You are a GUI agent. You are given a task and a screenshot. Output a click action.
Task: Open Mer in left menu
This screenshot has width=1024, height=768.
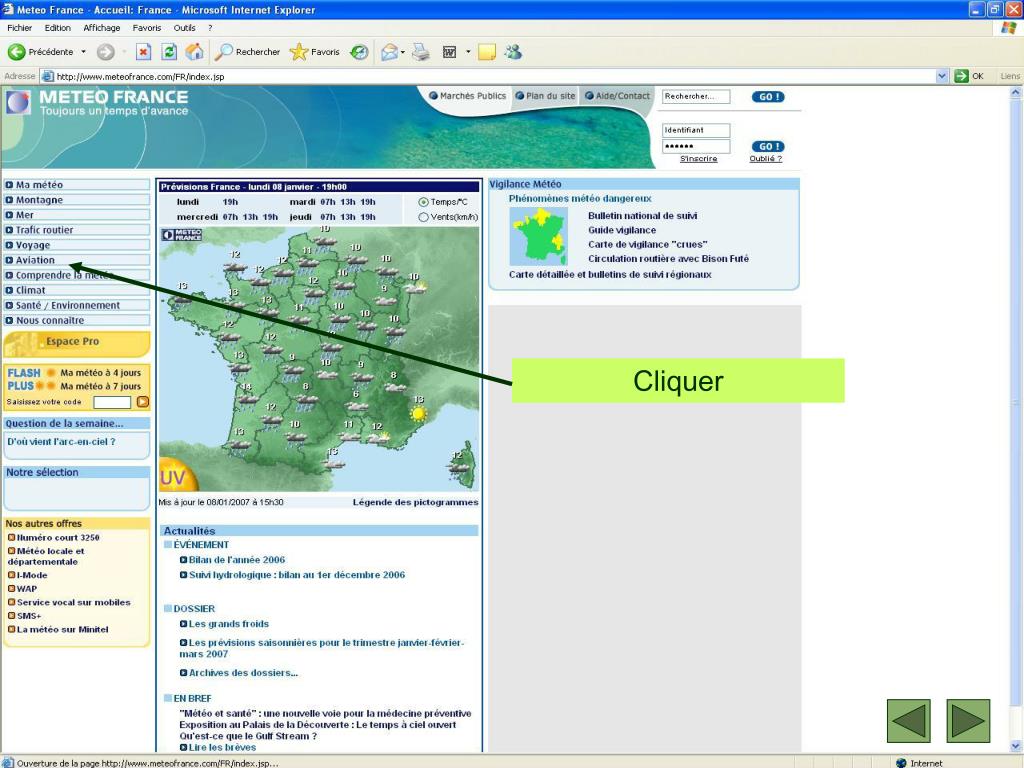click(77, 215)
